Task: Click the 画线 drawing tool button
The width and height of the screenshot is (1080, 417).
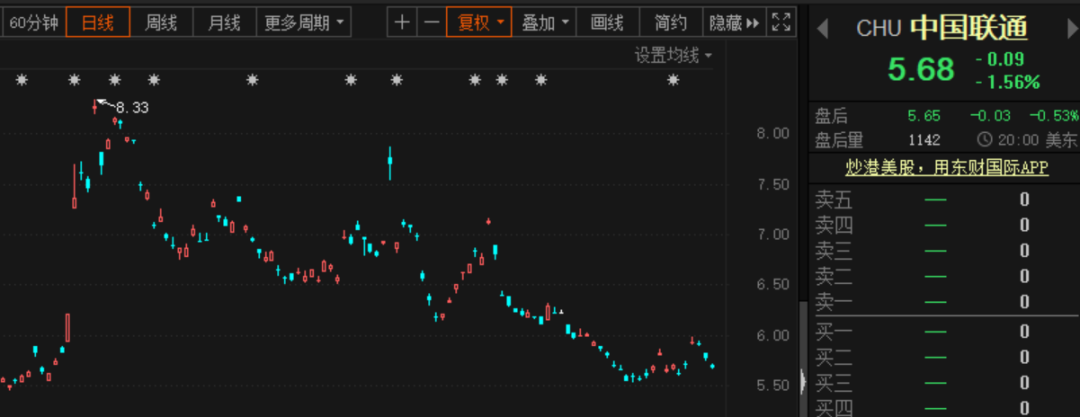Action: point(608,23)
